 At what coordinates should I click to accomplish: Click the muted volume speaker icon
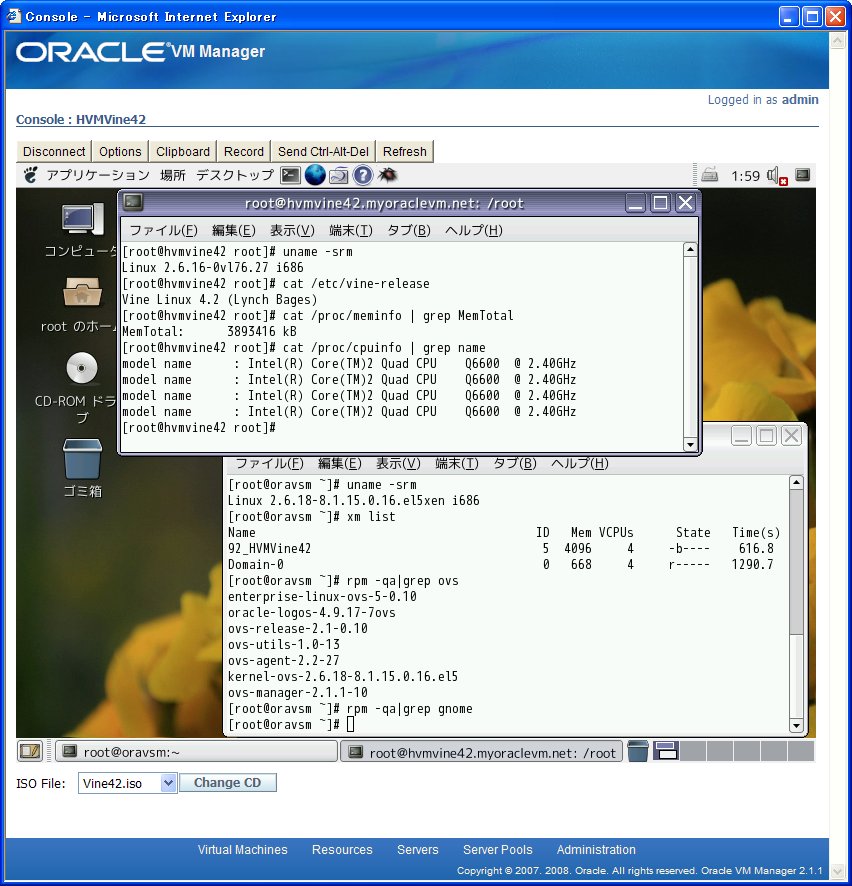pos(777,176)
